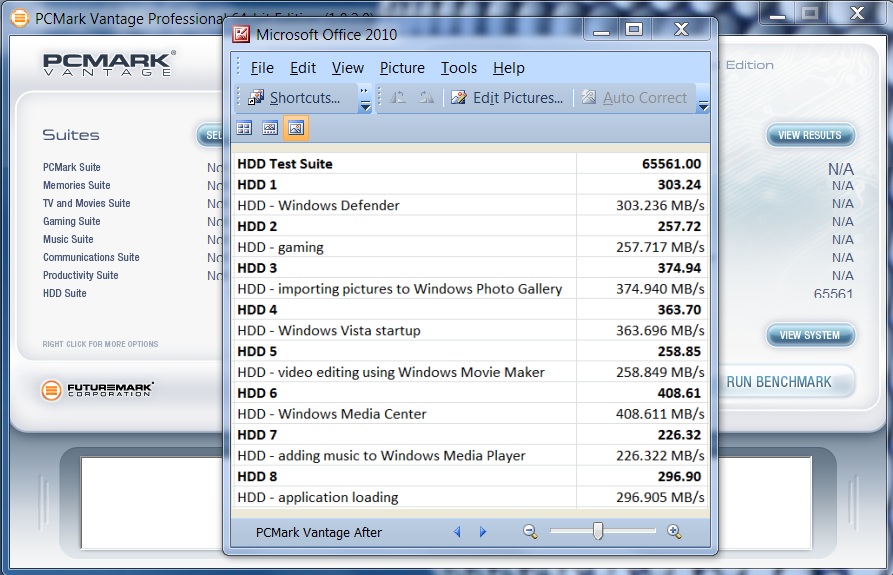Go to the next picture arrow

click(483, 532)
